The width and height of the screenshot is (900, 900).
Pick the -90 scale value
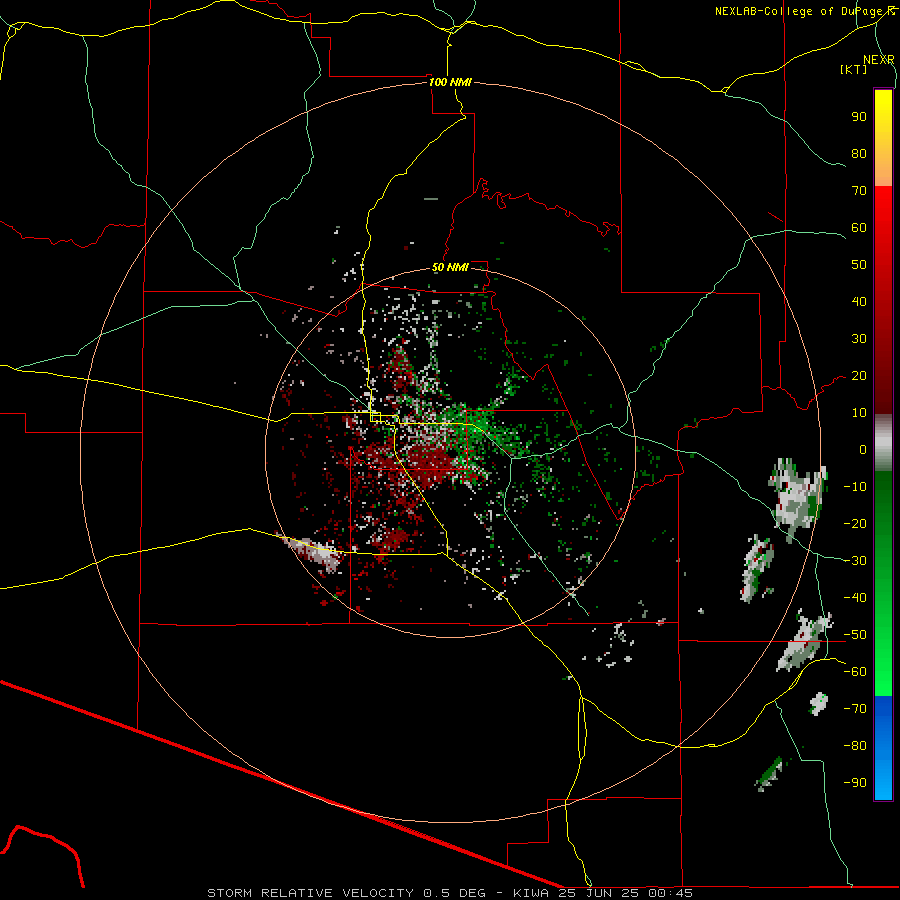855,783
